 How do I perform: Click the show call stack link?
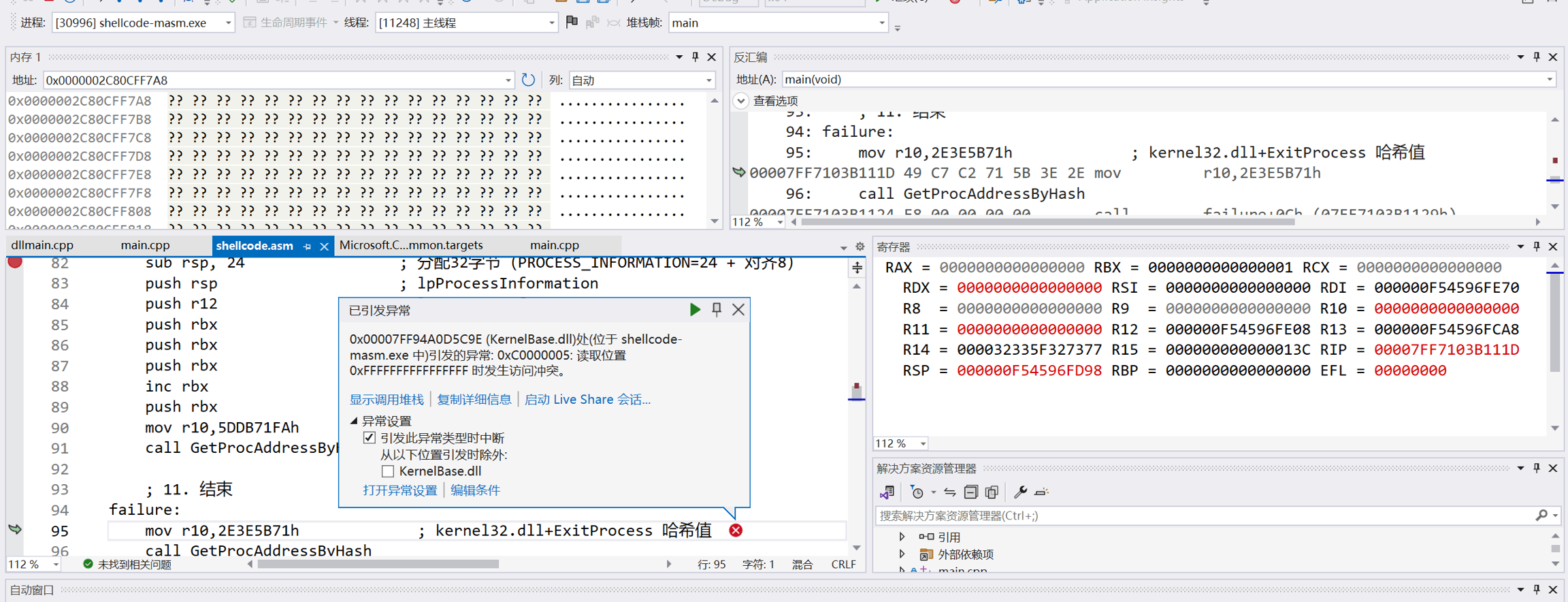click(x=386, y=400)
